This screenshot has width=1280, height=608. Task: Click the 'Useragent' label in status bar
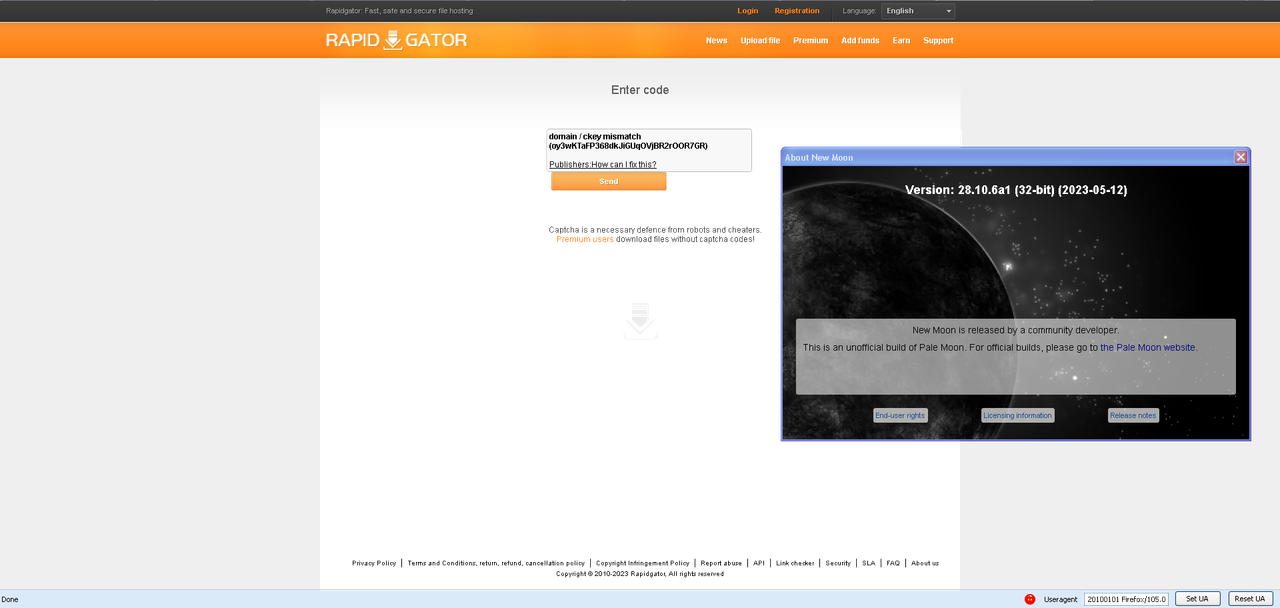(x=1060, y=599)
